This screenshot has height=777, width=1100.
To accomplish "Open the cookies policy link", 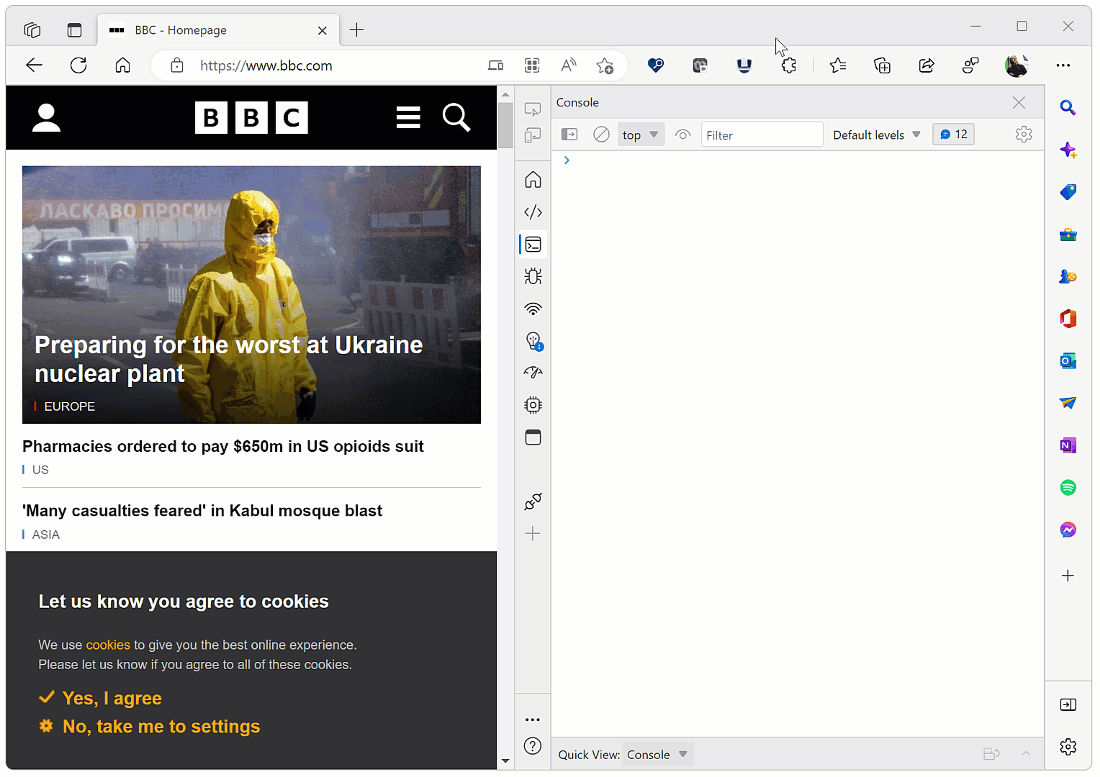I will pyautogui.click(x=108, y=644).
